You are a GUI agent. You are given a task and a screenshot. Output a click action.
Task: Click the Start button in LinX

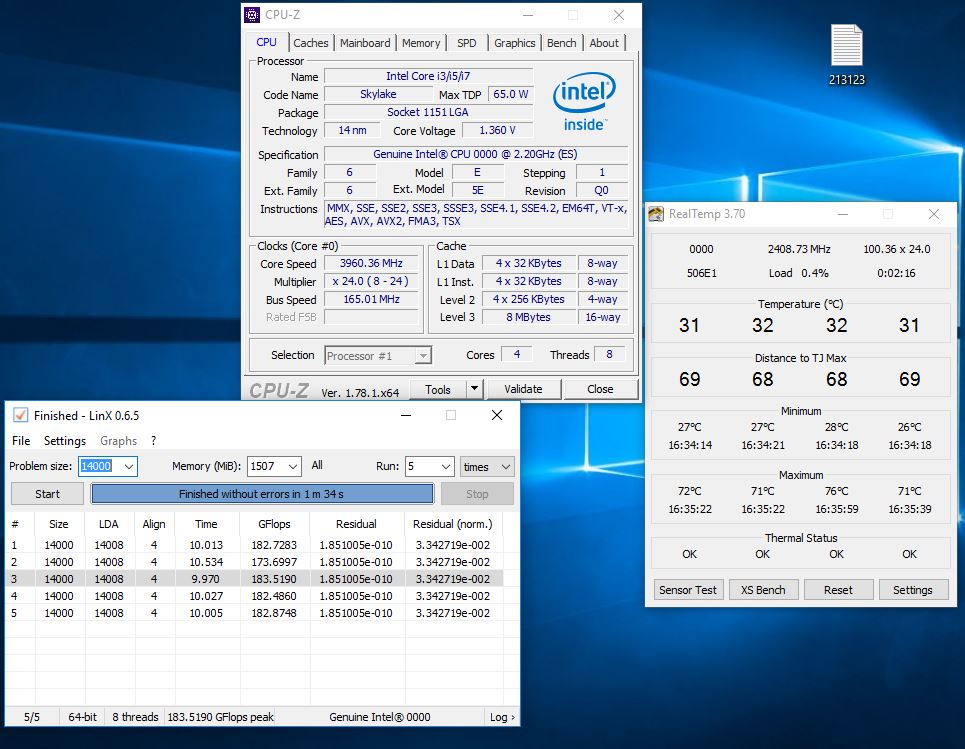tap(47, 494)
